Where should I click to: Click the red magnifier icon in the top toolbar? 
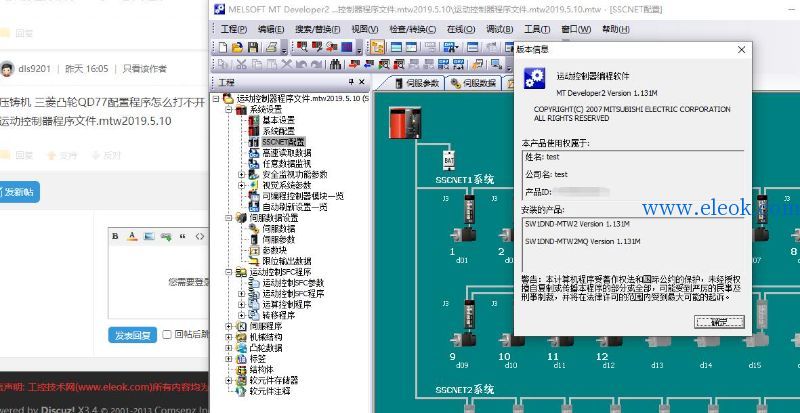(302, 47)
